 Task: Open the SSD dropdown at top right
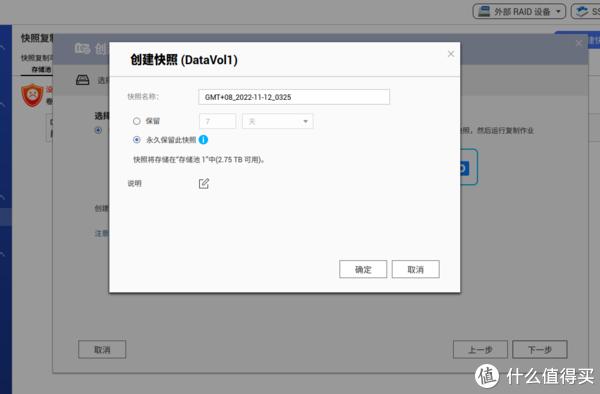[x=586, y=11]
